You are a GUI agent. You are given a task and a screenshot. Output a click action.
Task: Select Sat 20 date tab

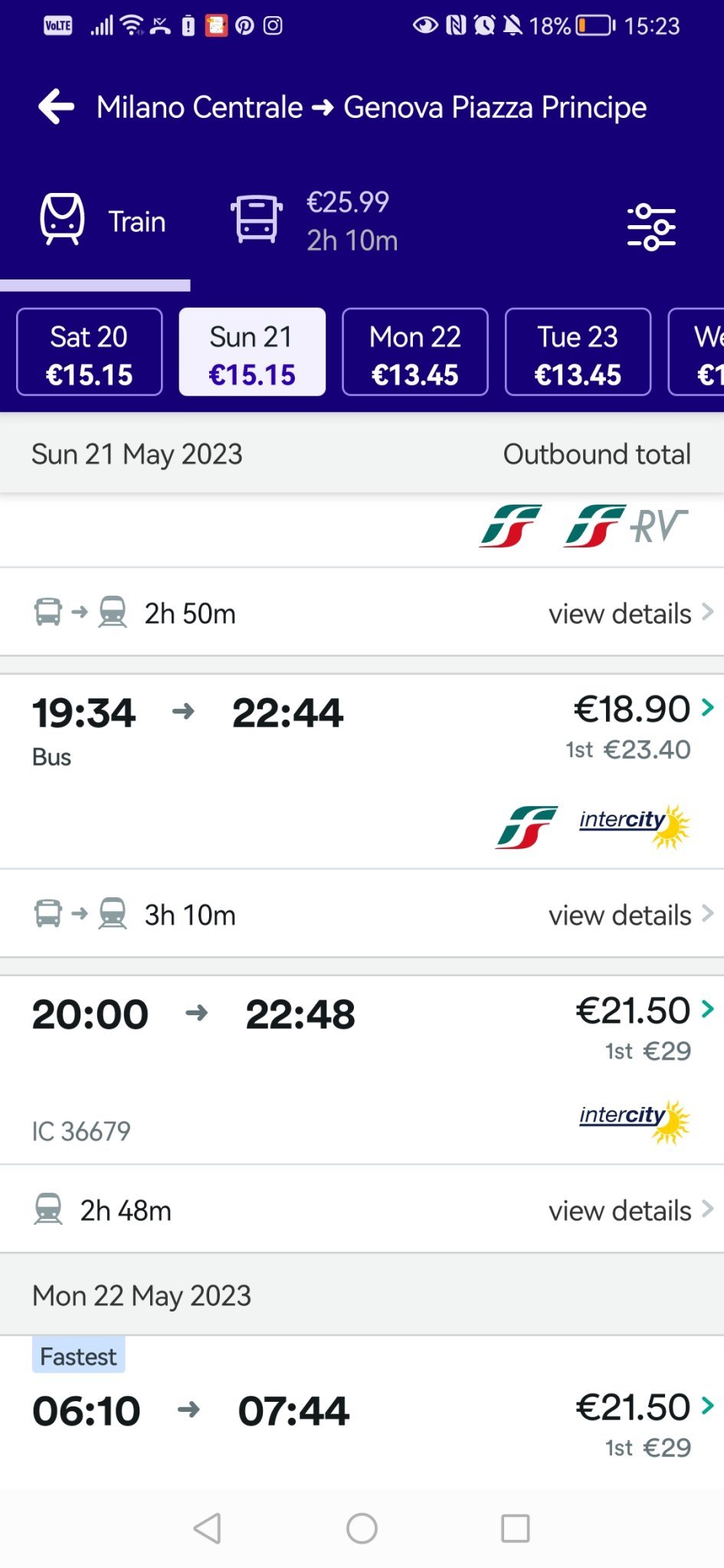[90, 352]
